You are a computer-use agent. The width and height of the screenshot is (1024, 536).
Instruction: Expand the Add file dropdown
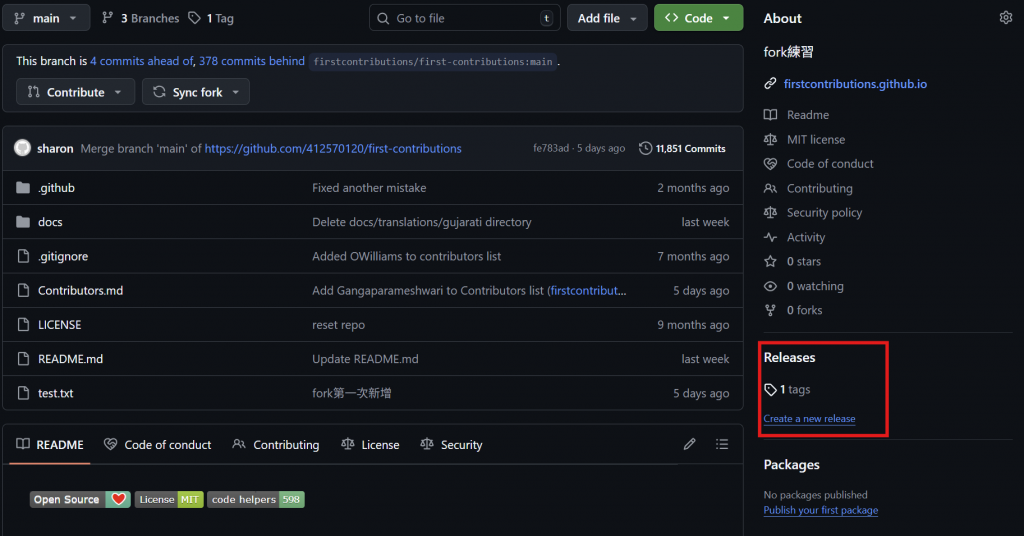(607, 18)
